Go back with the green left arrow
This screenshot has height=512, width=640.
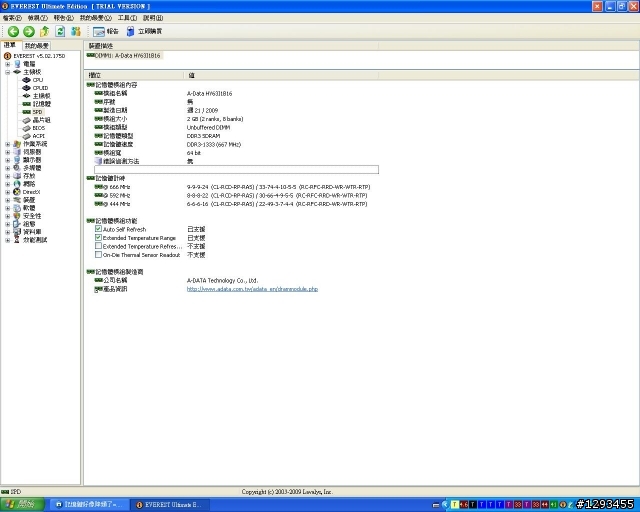coord(13,31)
